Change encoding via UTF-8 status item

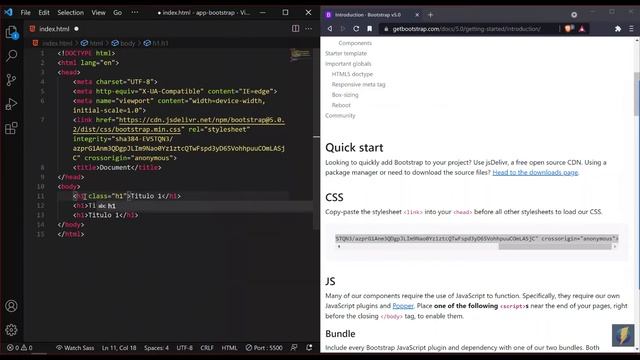click(x=184, y=348)
